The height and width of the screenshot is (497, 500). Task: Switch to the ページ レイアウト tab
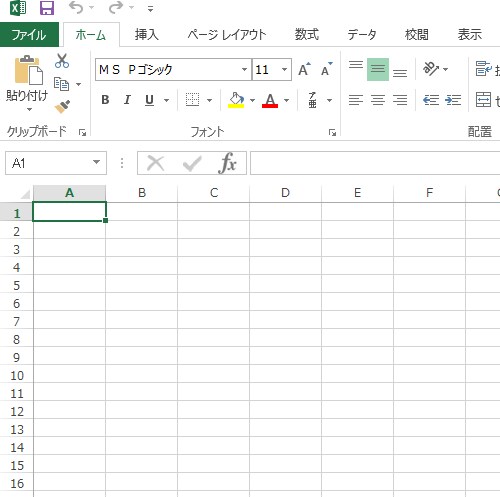coord(227,35)
